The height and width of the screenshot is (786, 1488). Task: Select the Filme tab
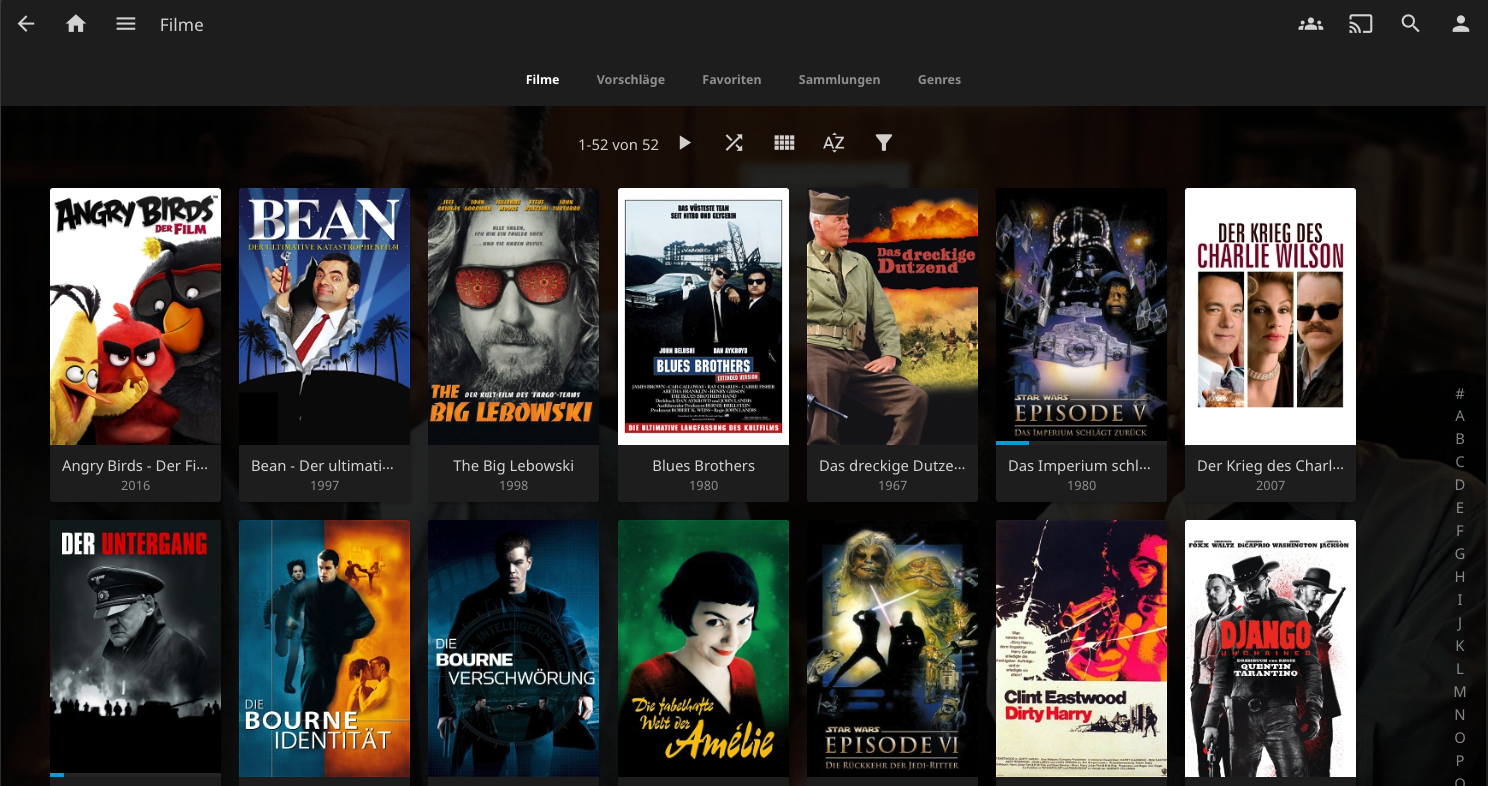542,80
